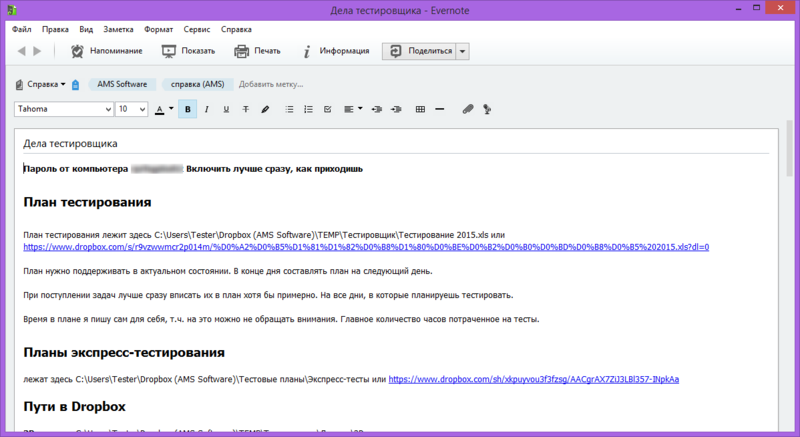
Task: Toggle italic formatting
Action: [207, 109]
